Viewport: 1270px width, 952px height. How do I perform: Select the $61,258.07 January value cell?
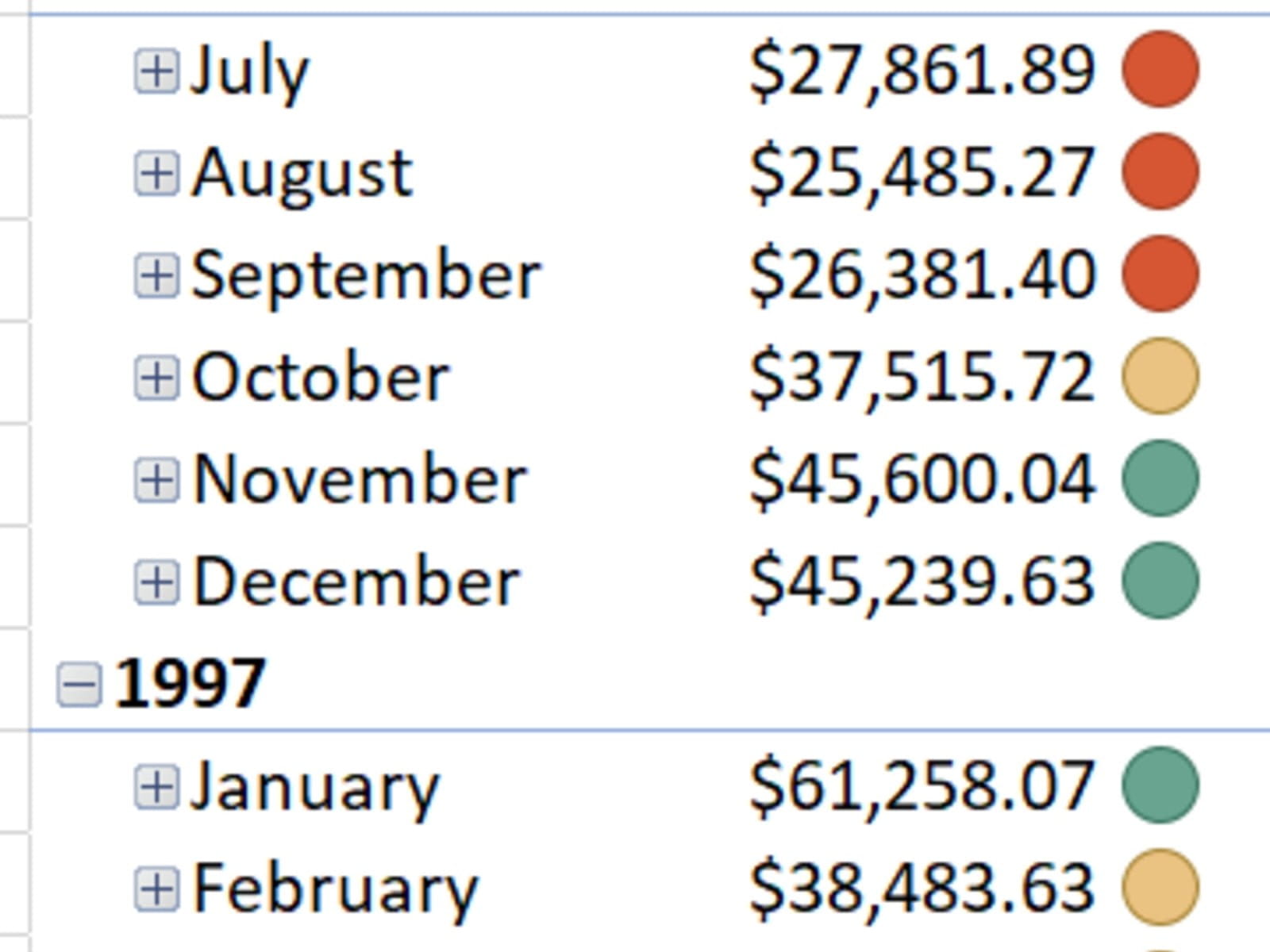click(x=922, y=787)
